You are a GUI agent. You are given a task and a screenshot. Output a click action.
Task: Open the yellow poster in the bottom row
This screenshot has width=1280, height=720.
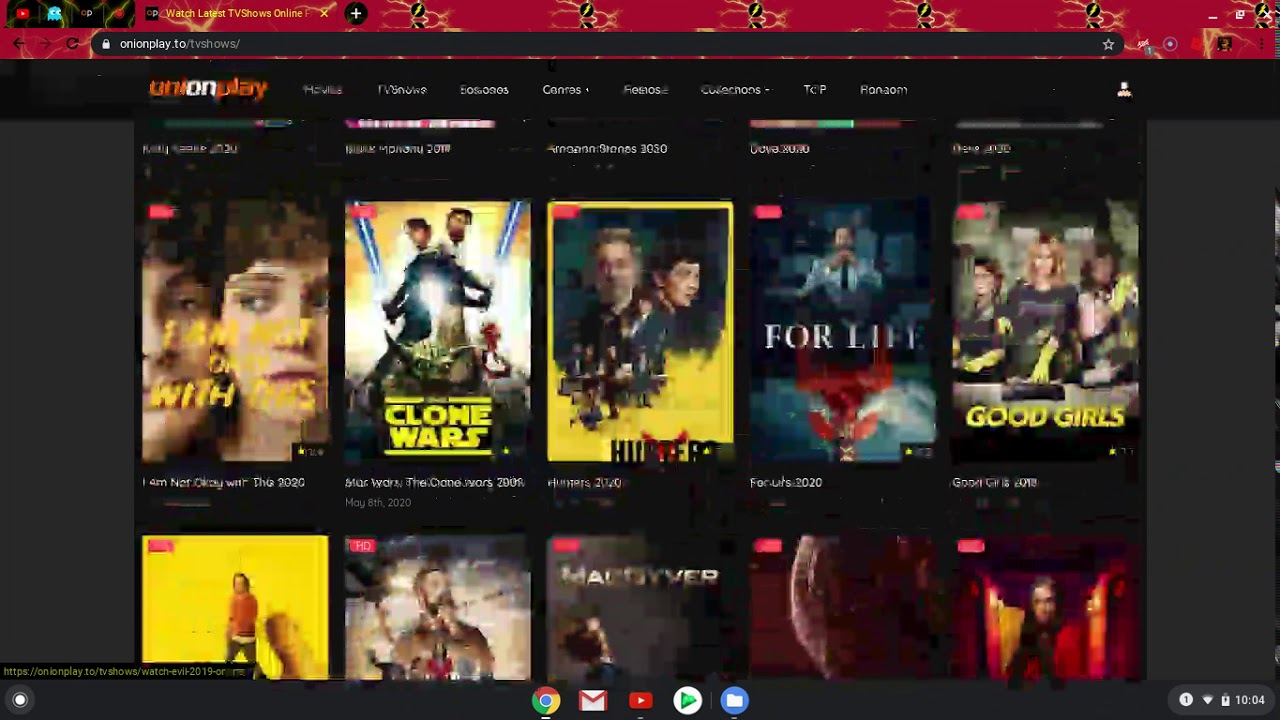(235, 607)
